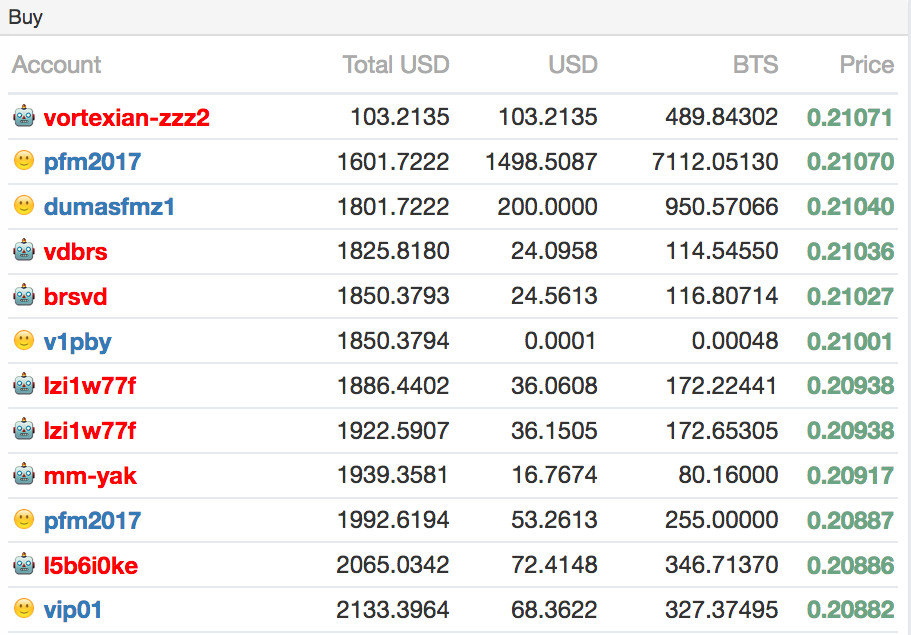Click the Account column header
This screenshot has width=911, height=635.
56,64
